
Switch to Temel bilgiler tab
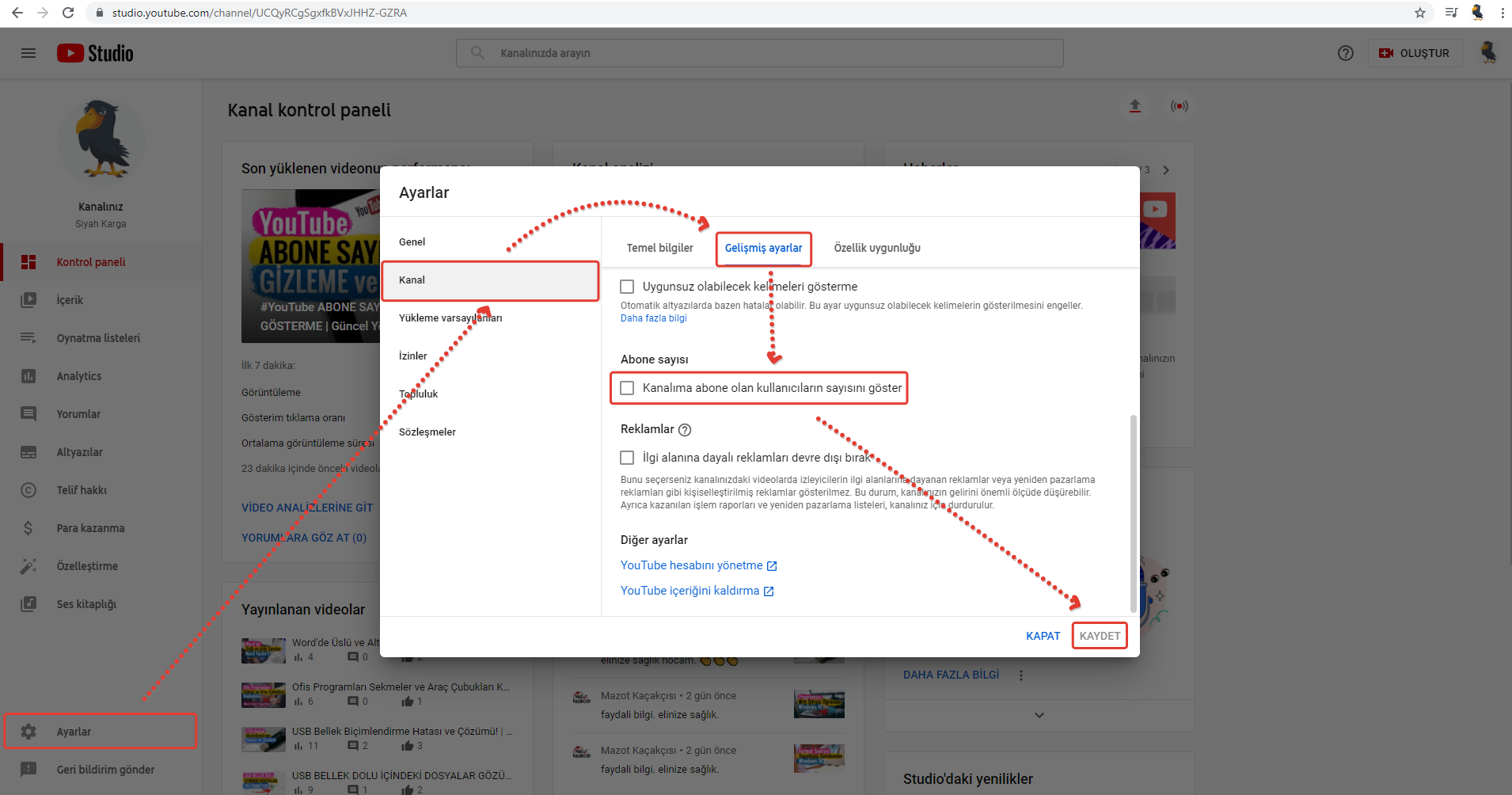click(x=660, y=248)
